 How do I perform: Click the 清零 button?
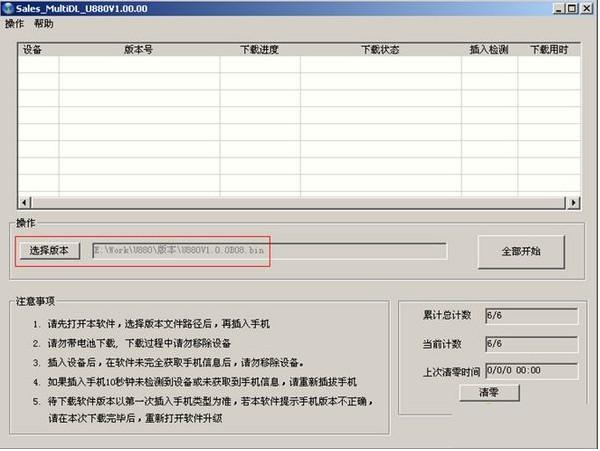pyautogui.click(x=489, y=392)
